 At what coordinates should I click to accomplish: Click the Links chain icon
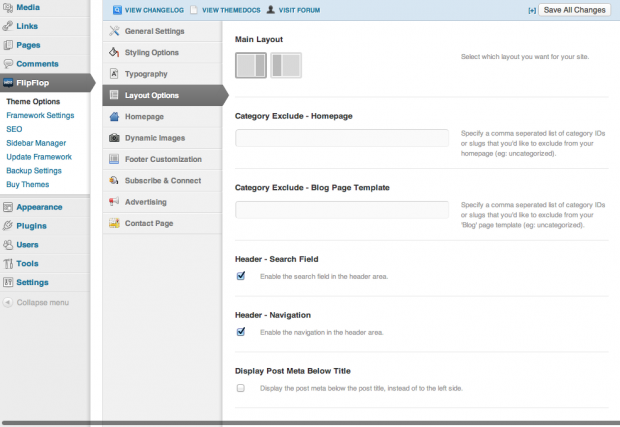(x=8, y=26)
